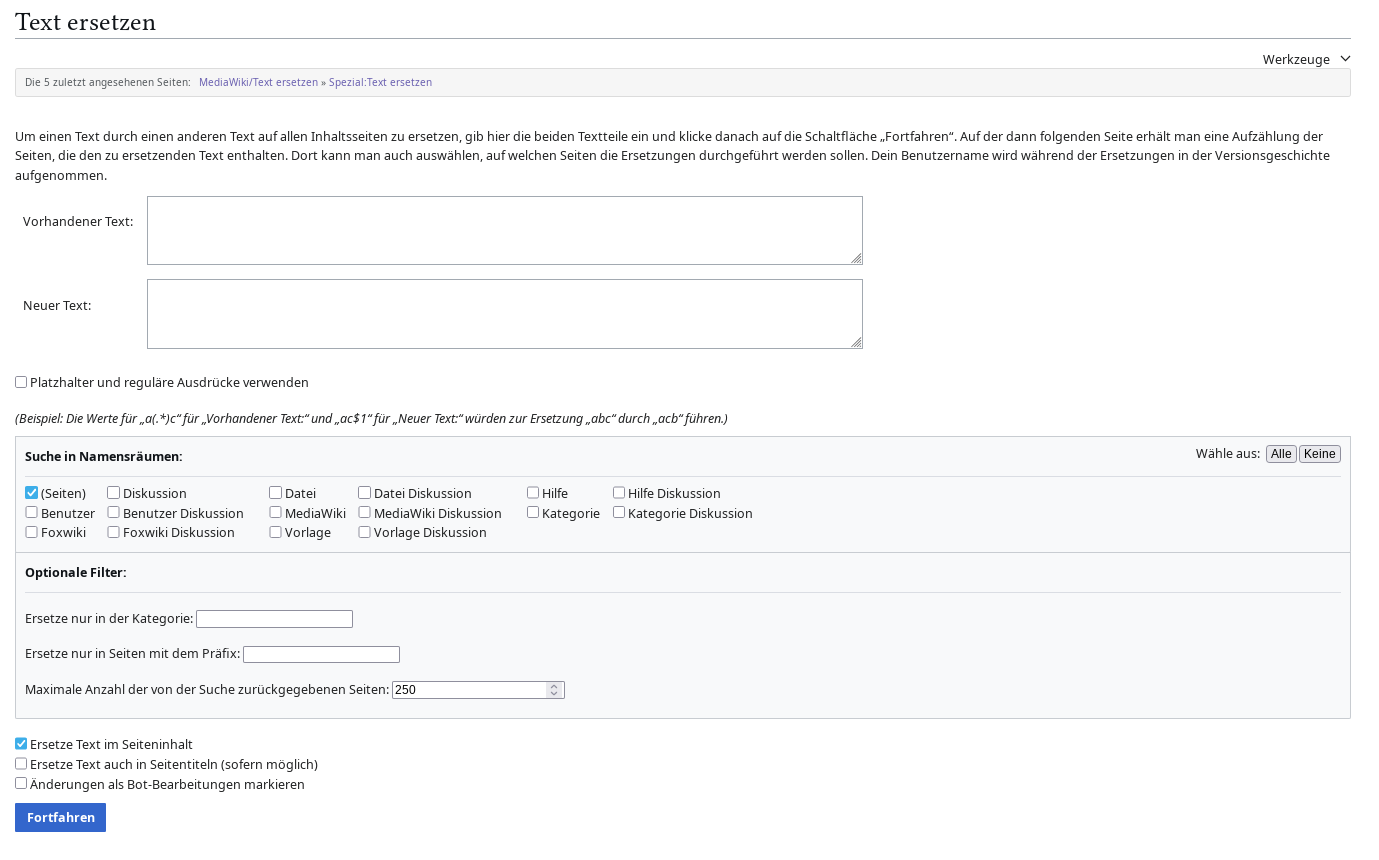Click the Fortfahren submit button
Viewport: 1379px width, 860px height.
pyautogui.click(x=60, y=817)
